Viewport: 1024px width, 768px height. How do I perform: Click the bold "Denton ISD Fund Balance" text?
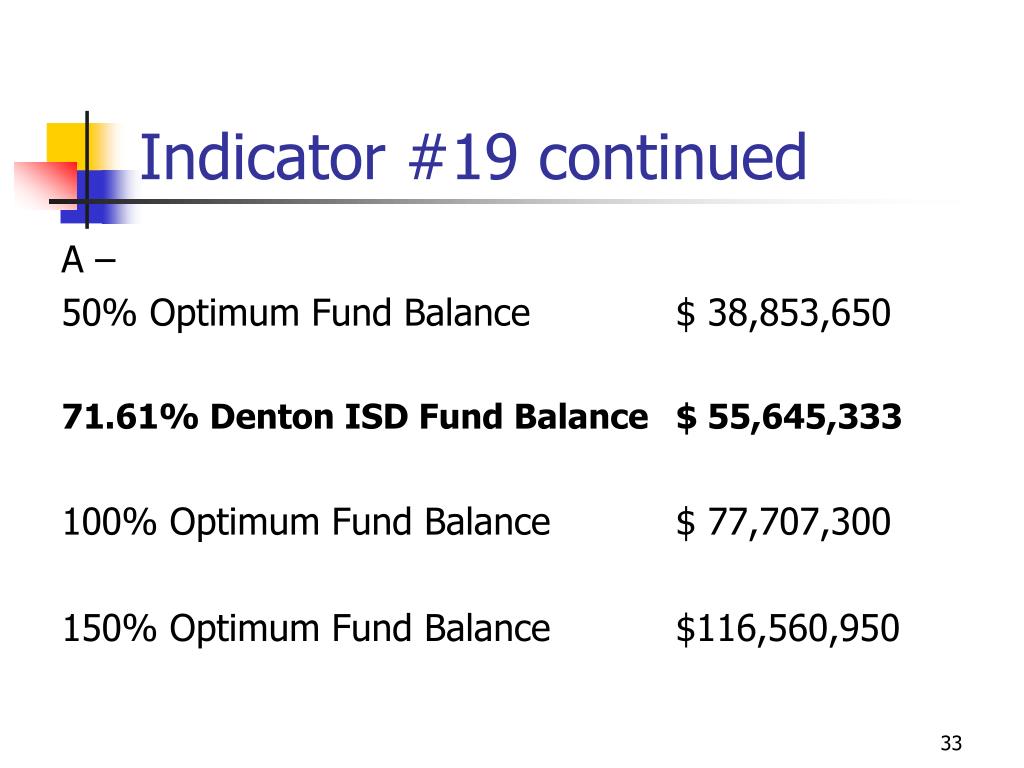(429, 417)
